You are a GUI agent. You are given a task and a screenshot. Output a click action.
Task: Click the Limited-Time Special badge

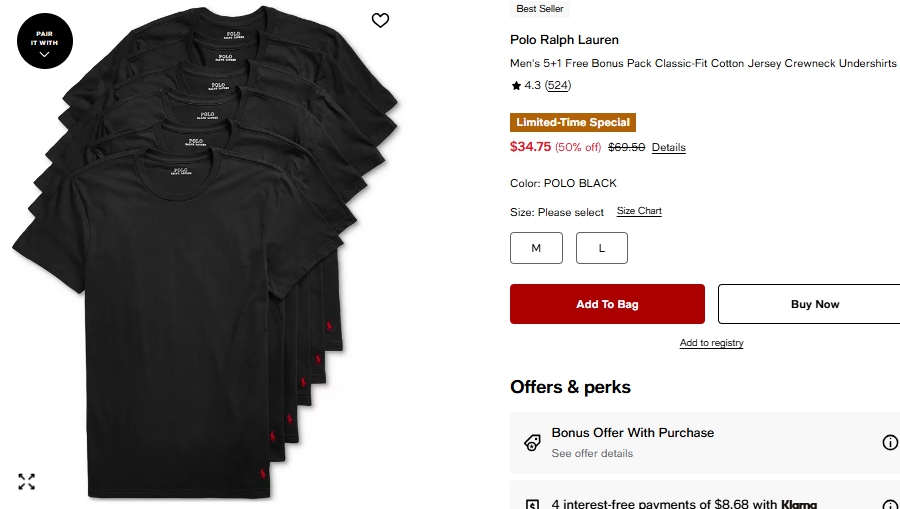(x=573, y=123)
